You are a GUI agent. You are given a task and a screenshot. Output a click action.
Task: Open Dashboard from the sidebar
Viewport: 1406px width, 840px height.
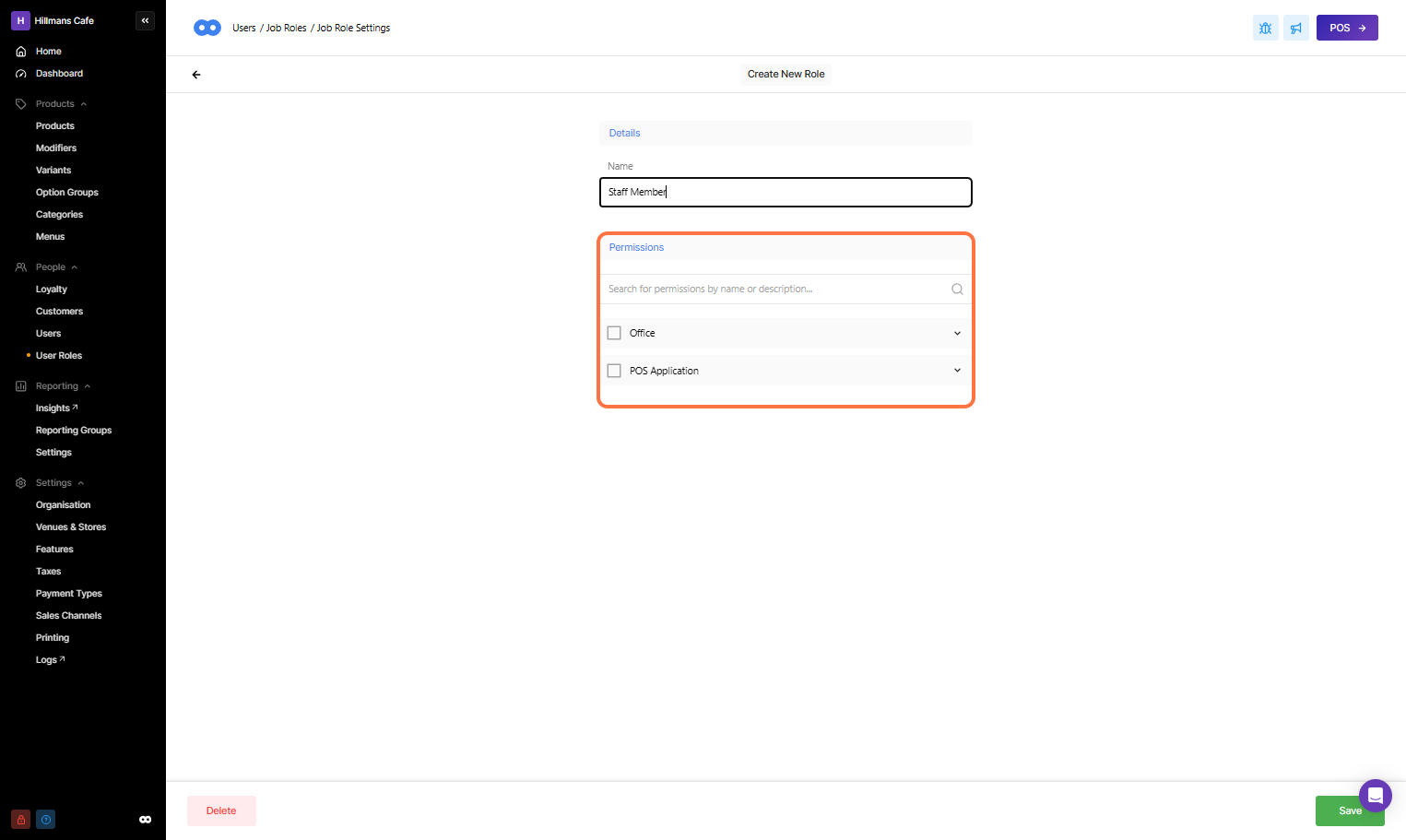coord(59,74)
